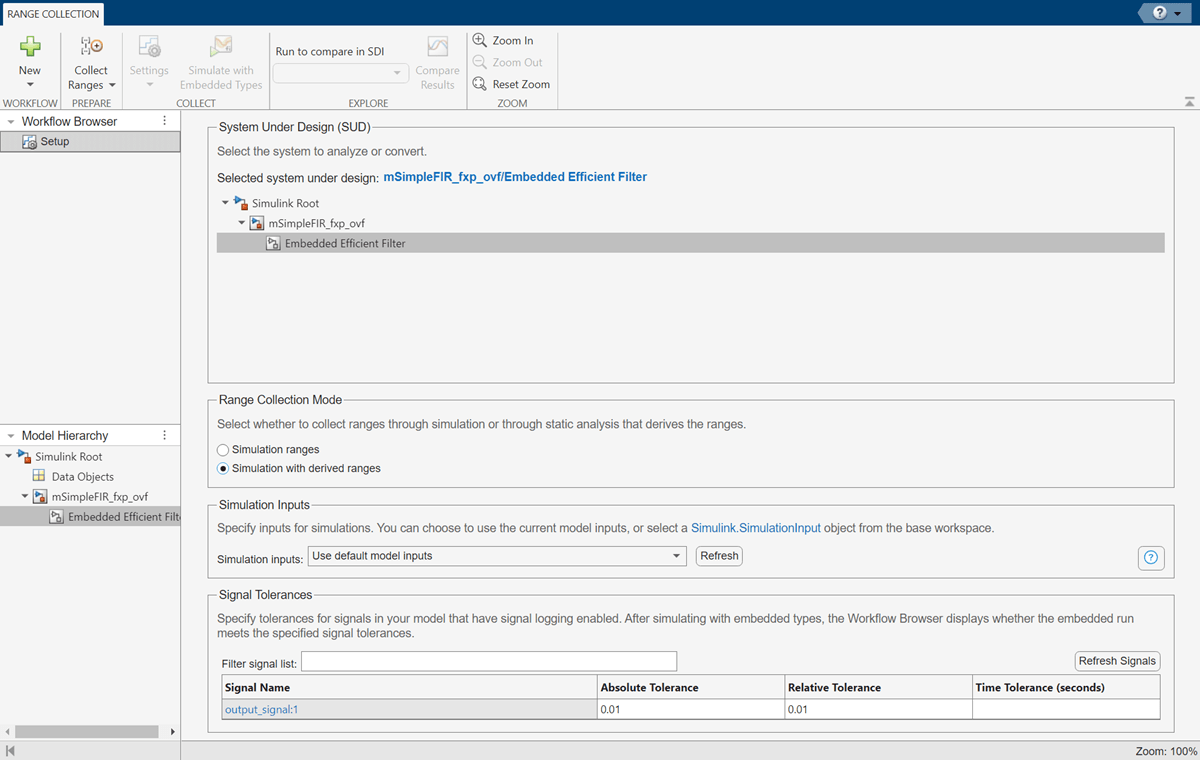
Task: Select the Range Collection tab
Action: (x=53, y=14)
